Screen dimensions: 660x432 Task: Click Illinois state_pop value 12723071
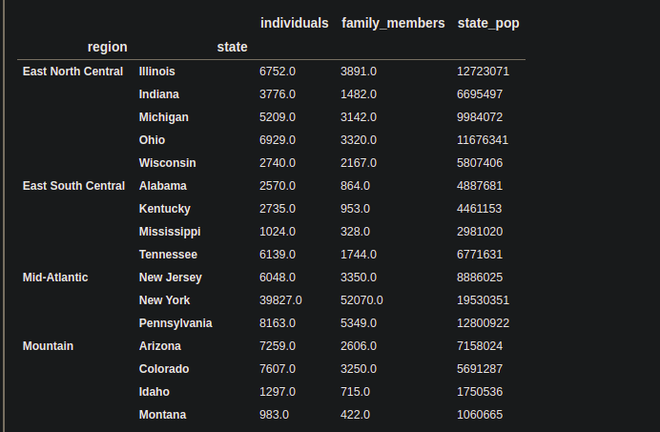click(x=483, y=72)
